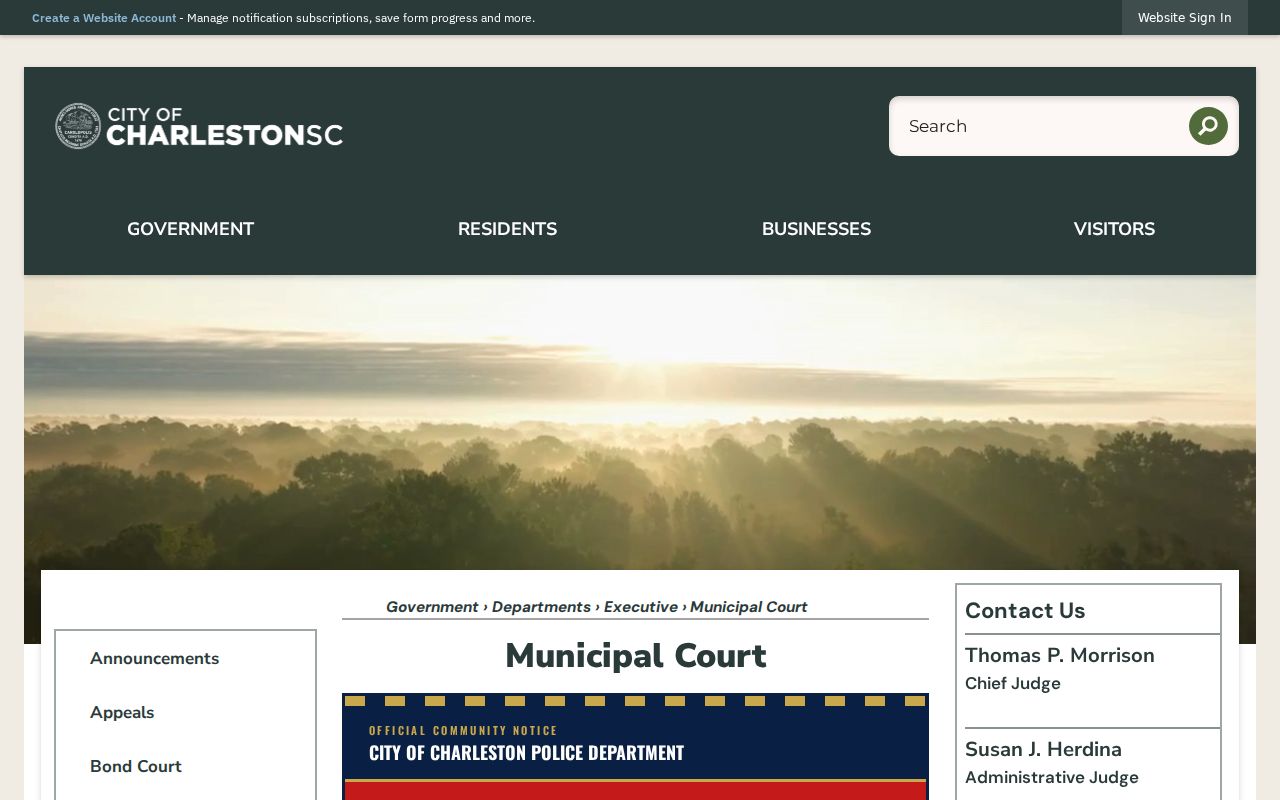Screen dimensions: 1280x800
Task: Go to Executive breadcrumb link
Action: 640,607
